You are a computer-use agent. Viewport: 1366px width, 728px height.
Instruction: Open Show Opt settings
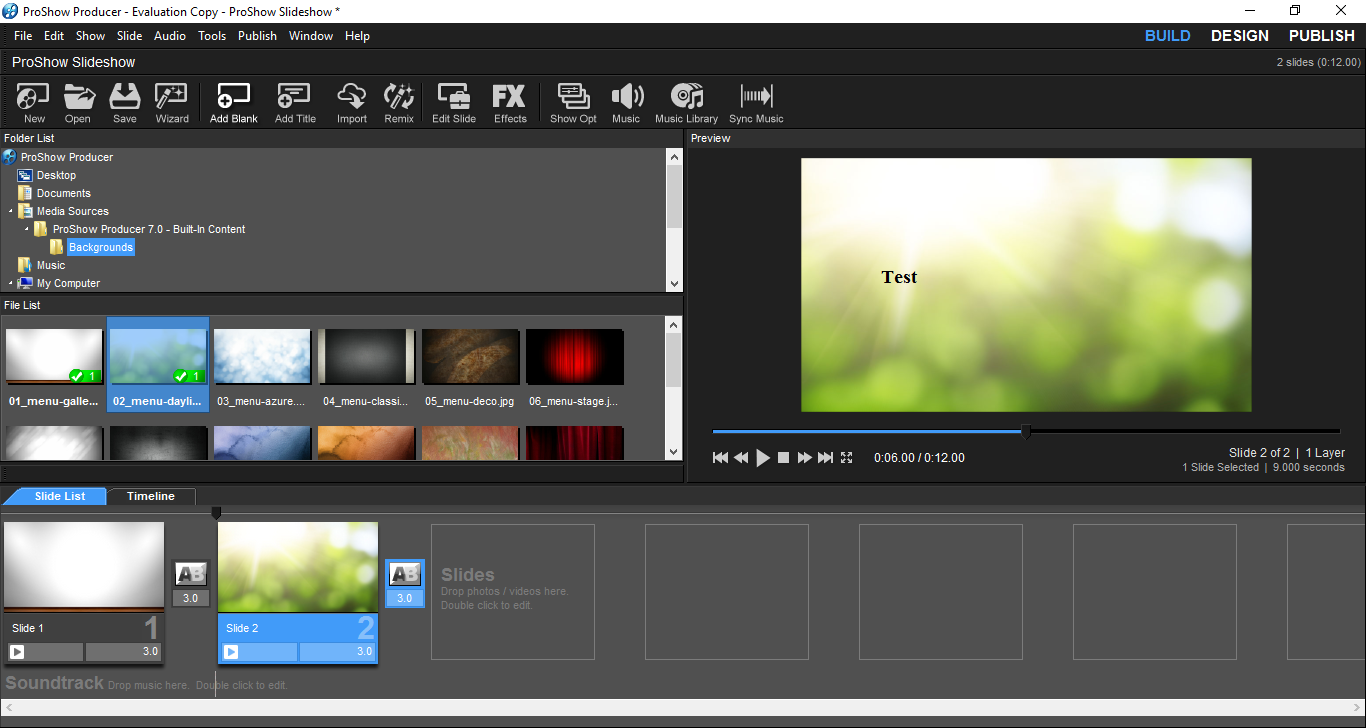(573, 103)
